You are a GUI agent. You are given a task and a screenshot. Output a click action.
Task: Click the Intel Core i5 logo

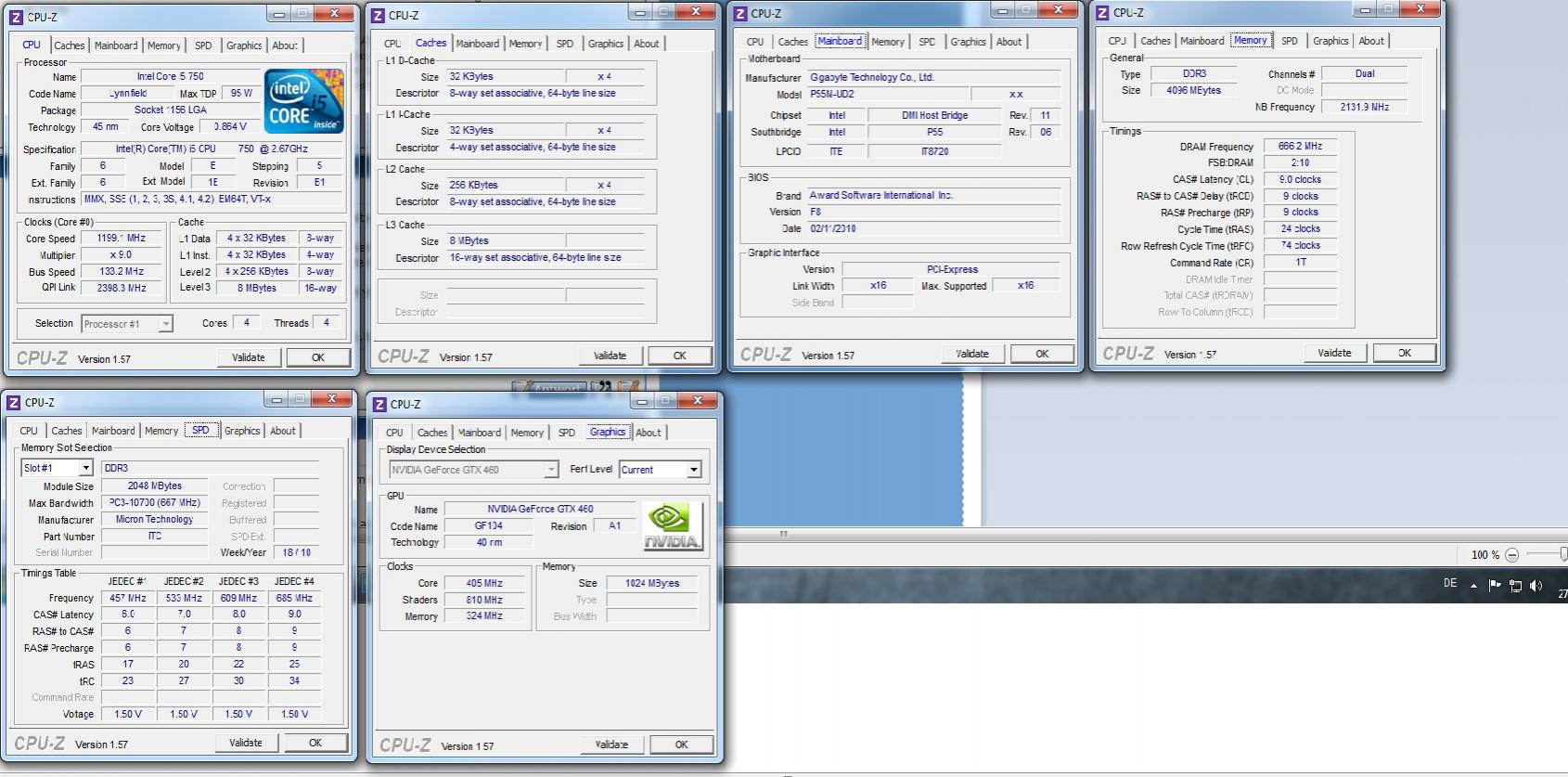coord(304,101)
